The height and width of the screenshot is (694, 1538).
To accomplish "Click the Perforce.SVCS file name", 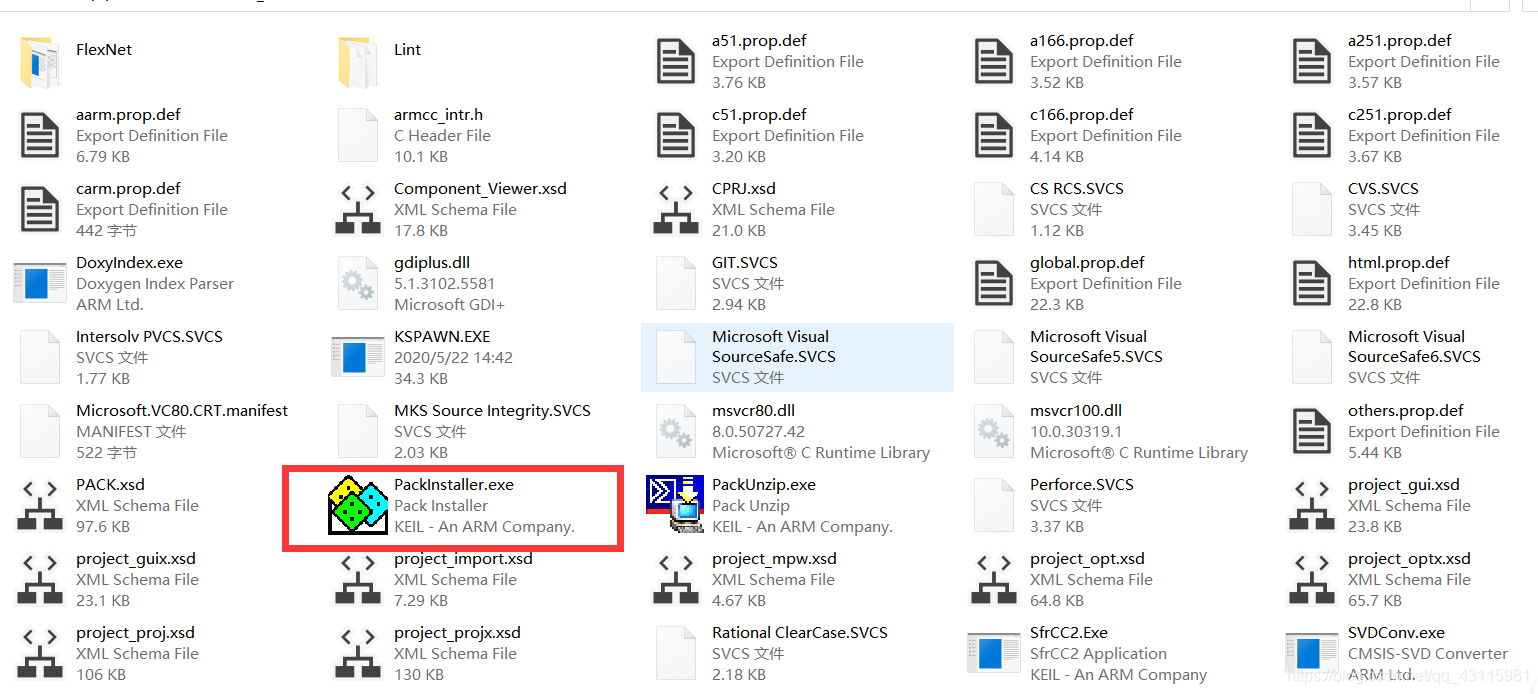I will [1082, 485].
